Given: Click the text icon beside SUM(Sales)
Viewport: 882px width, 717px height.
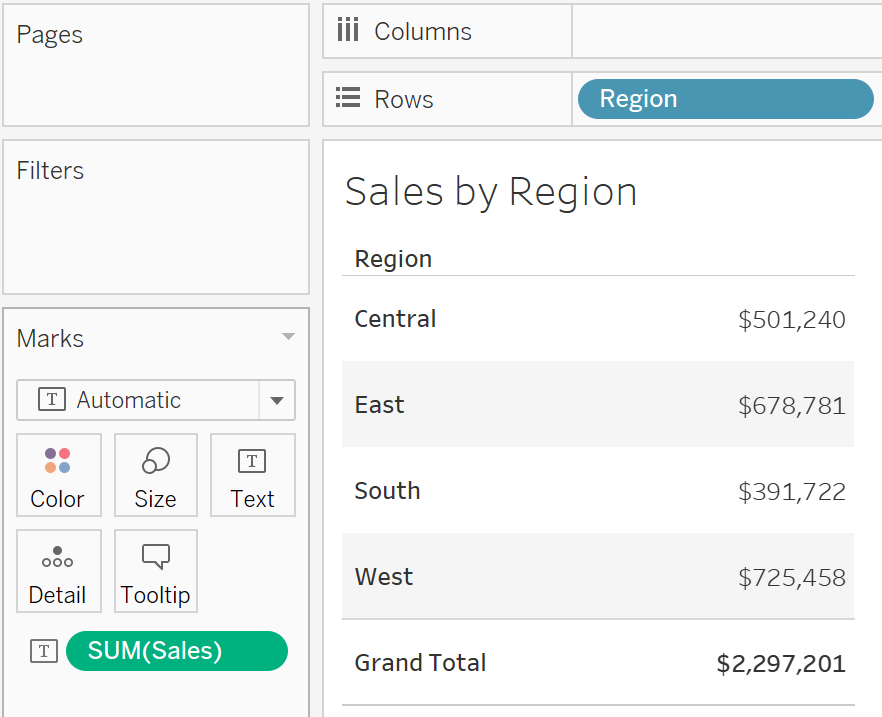Looking at the screenshot, I should coord(44,651).
